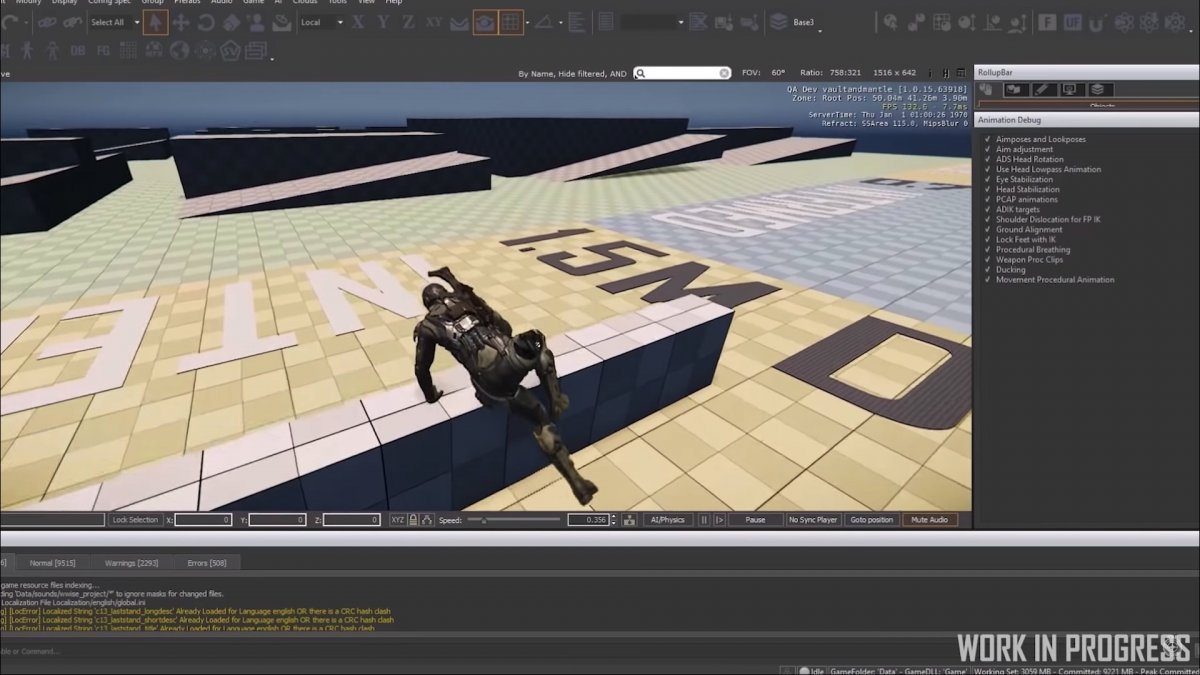Click the Link objects chain icon
Screen dimensions: 1200x675
click(x=47, y=22)
